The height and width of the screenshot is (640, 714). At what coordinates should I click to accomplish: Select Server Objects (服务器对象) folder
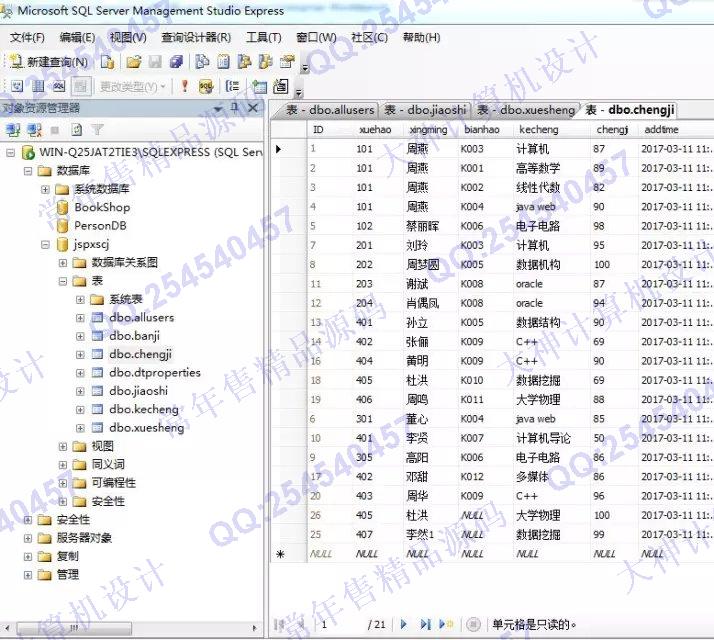click(x=84, y=538)
